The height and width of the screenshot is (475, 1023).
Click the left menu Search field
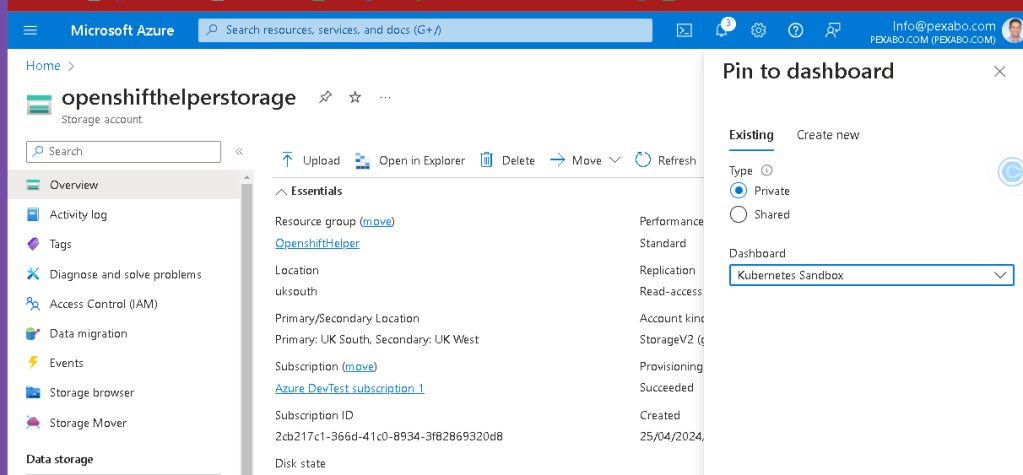click(123, 151)
